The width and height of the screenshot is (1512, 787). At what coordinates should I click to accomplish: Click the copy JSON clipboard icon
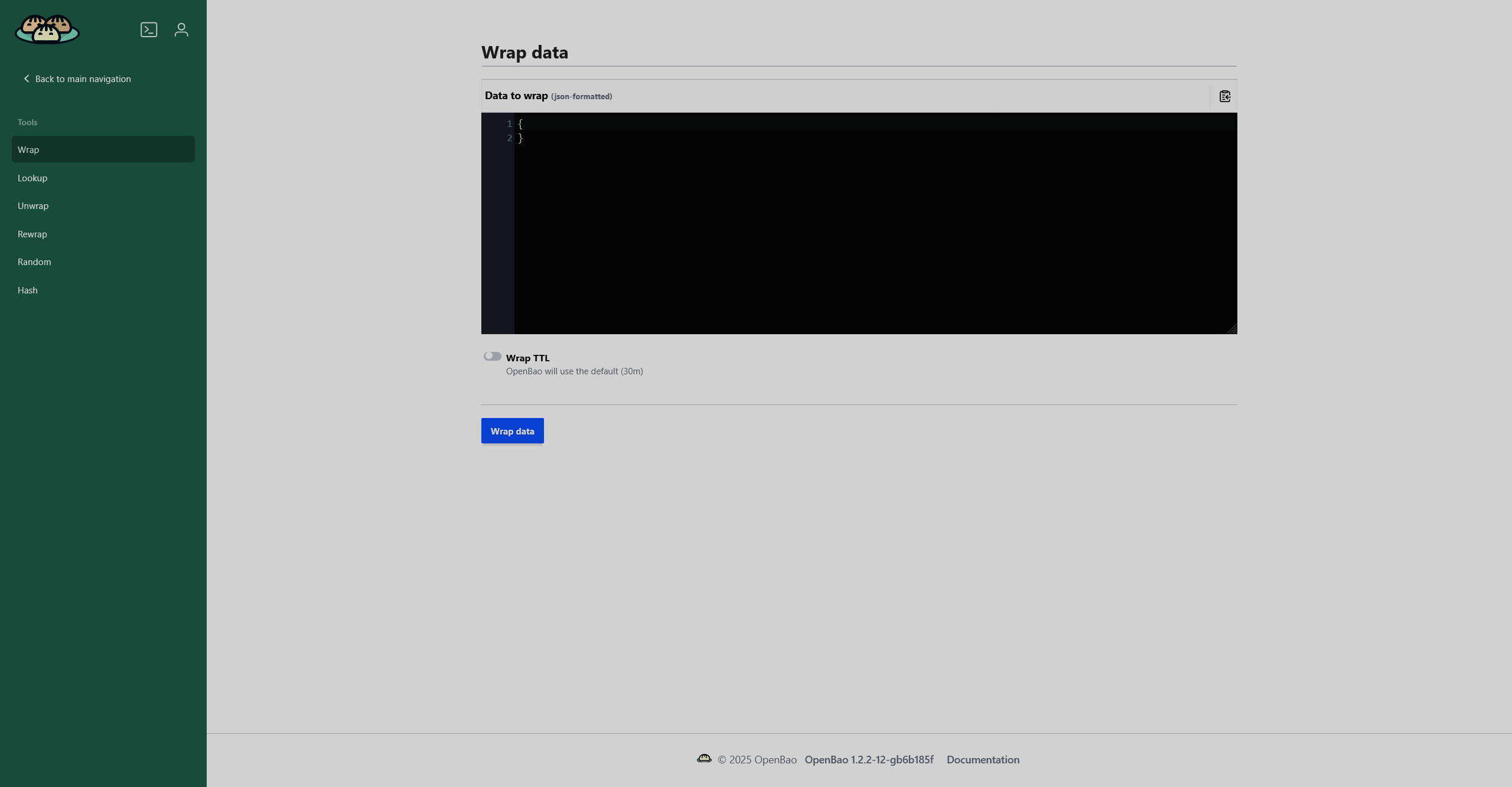coord(1224,96)
